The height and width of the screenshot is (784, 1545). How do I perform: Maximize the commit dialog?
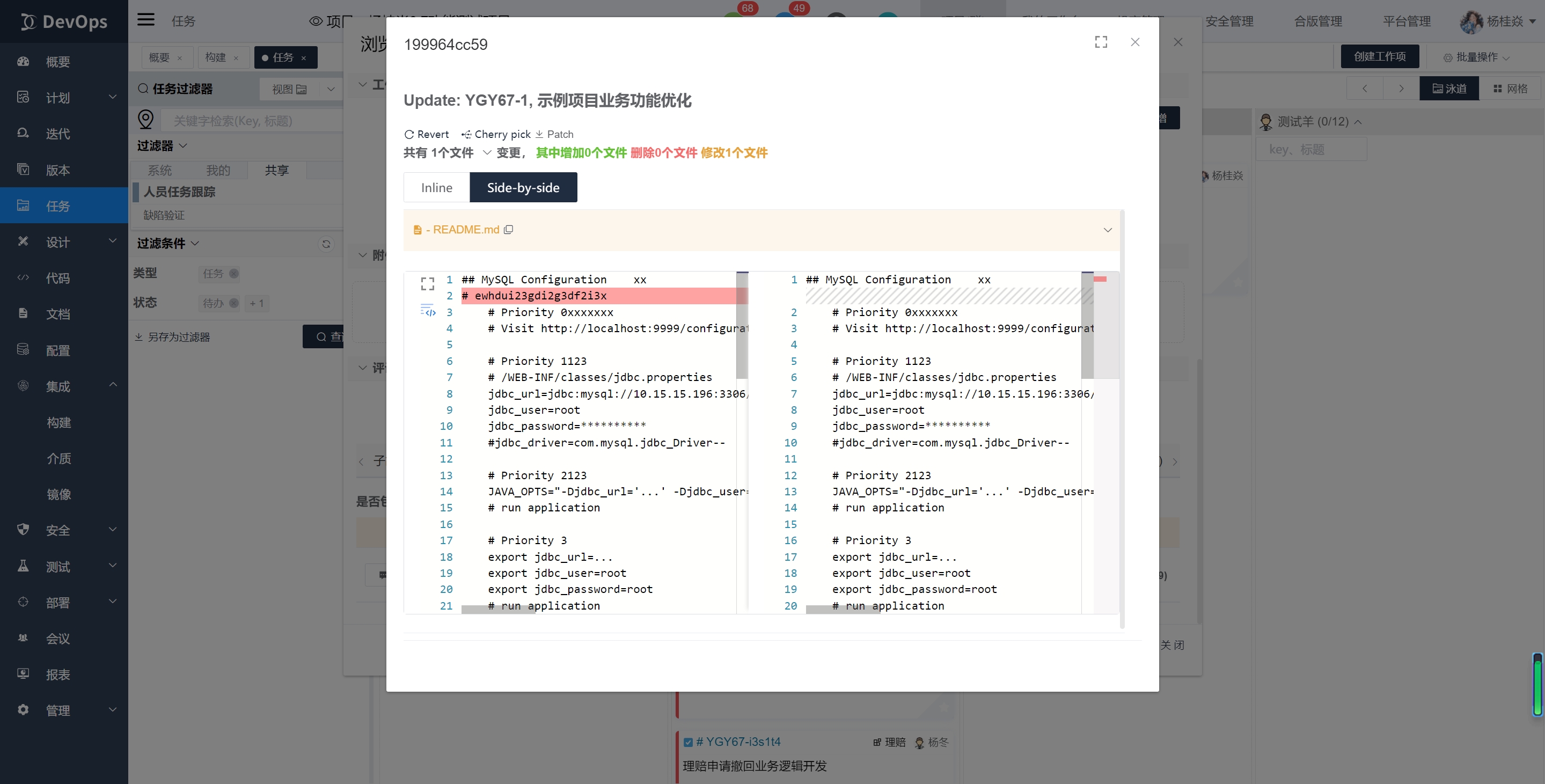point(1101,42)
